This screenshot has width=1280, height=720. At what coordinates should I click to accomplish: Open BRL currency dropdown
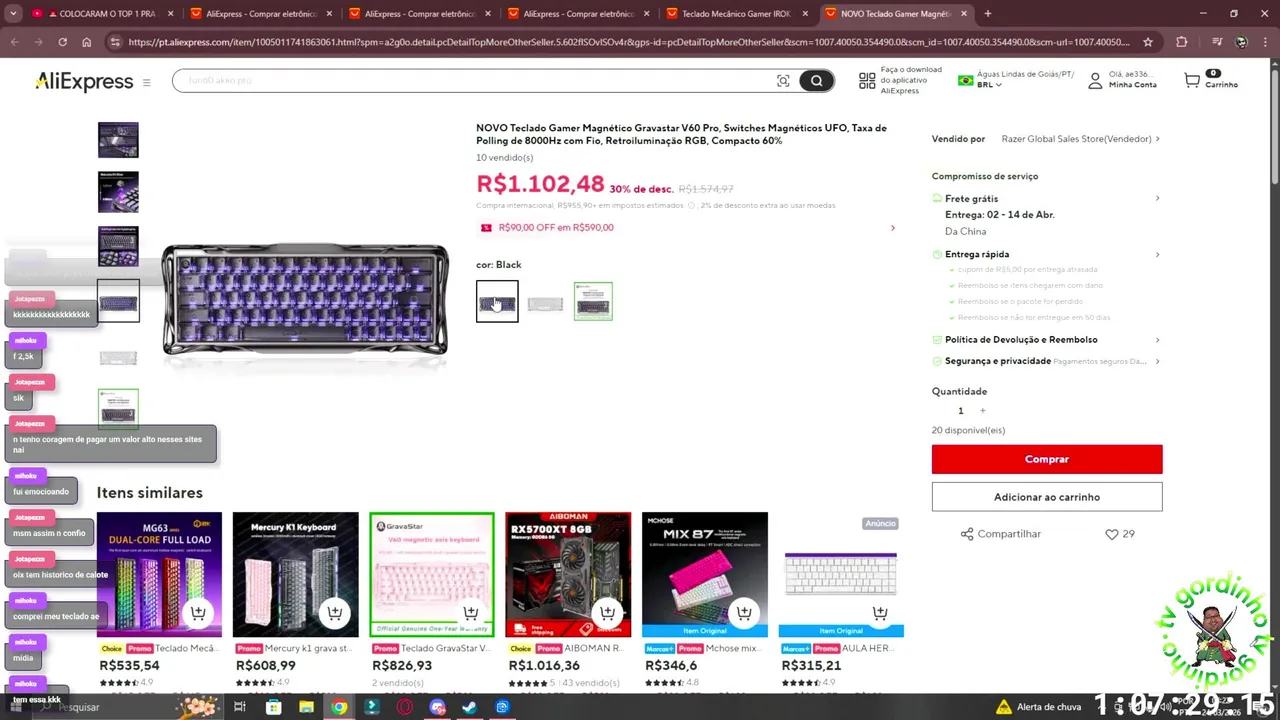989,85
